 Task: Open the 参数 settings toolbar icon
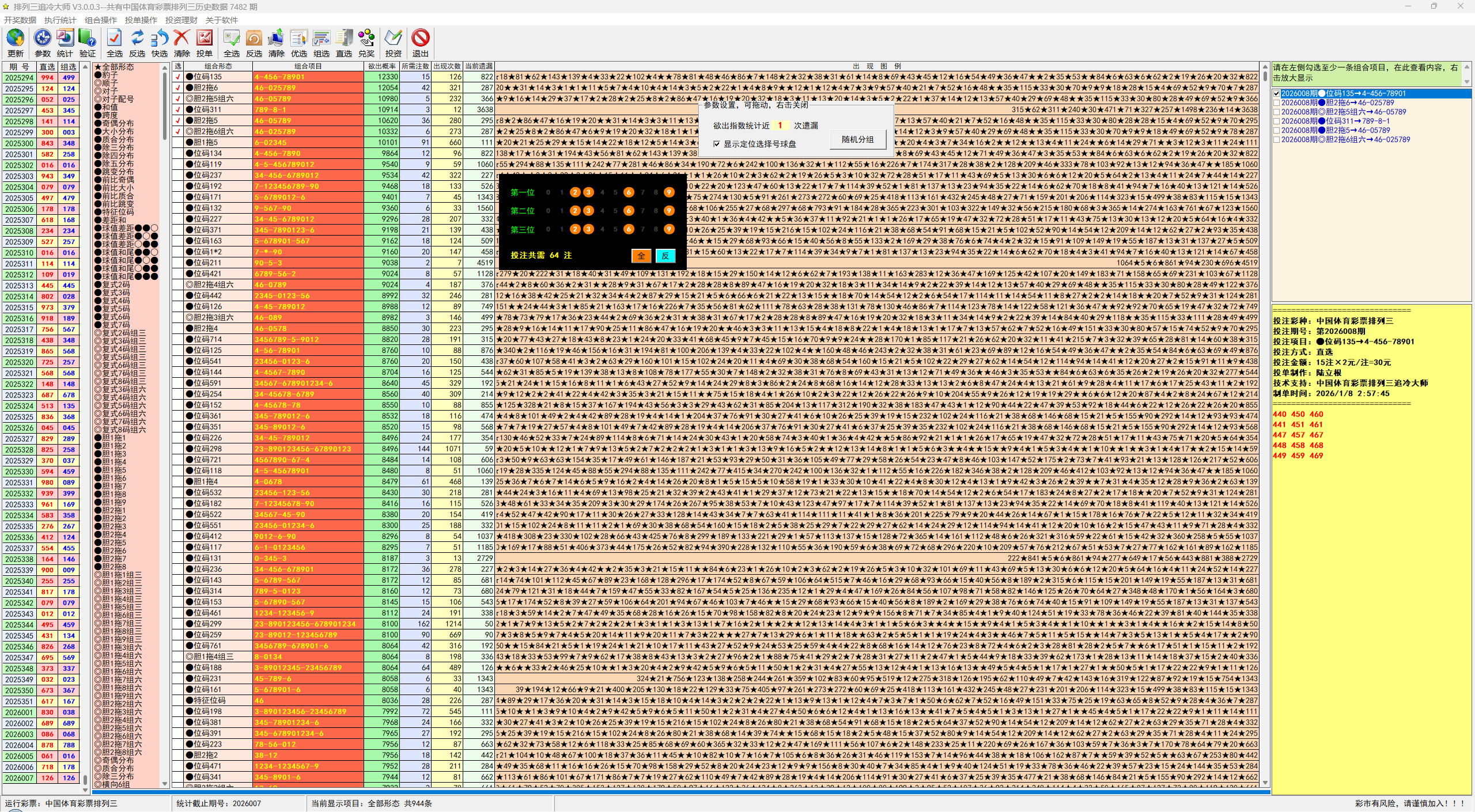pyautogui.click(x=42, y=39)
